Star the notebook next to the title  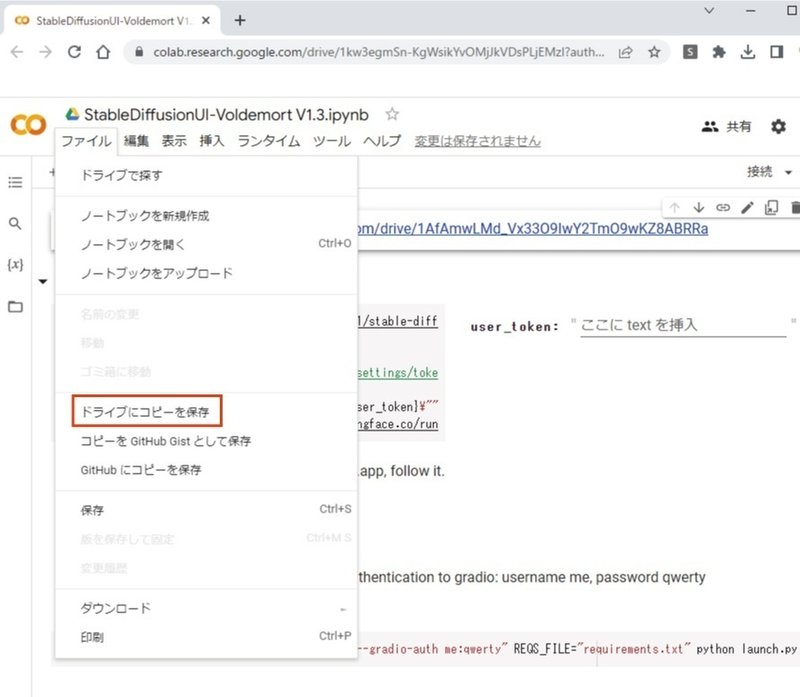(x=392, y=114)
